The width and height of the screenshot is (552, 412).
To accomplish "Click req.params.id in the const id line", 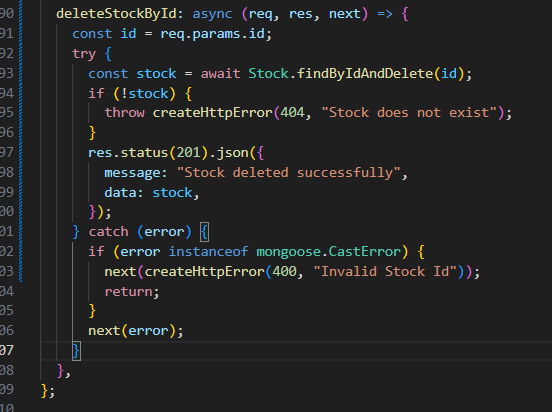I will point(213,34).
